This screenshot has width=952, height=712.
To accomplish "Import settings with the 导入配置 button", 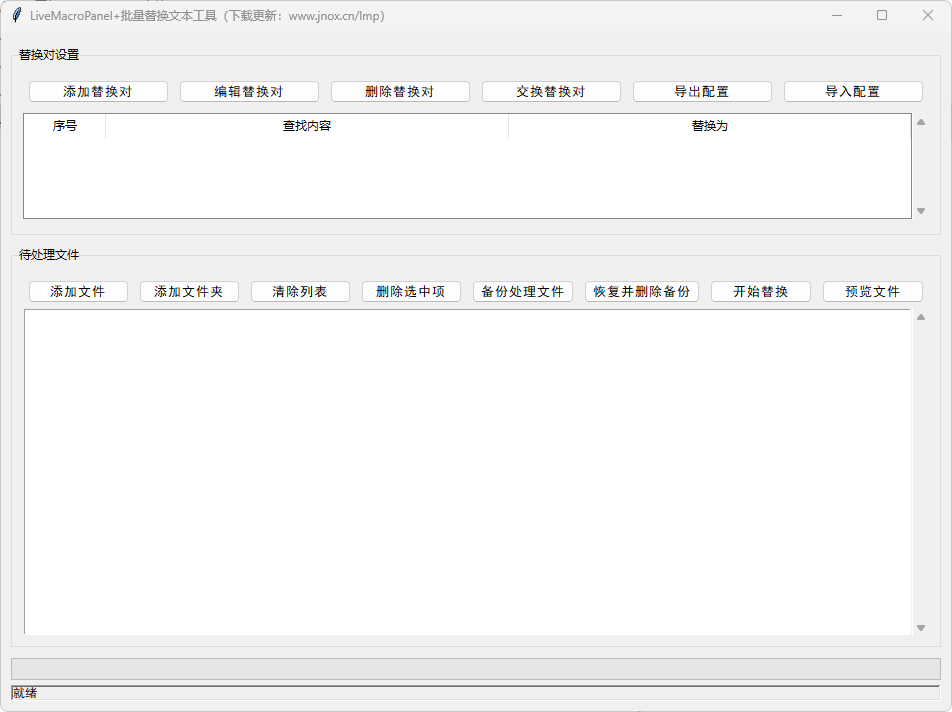I will click(853, 92).
